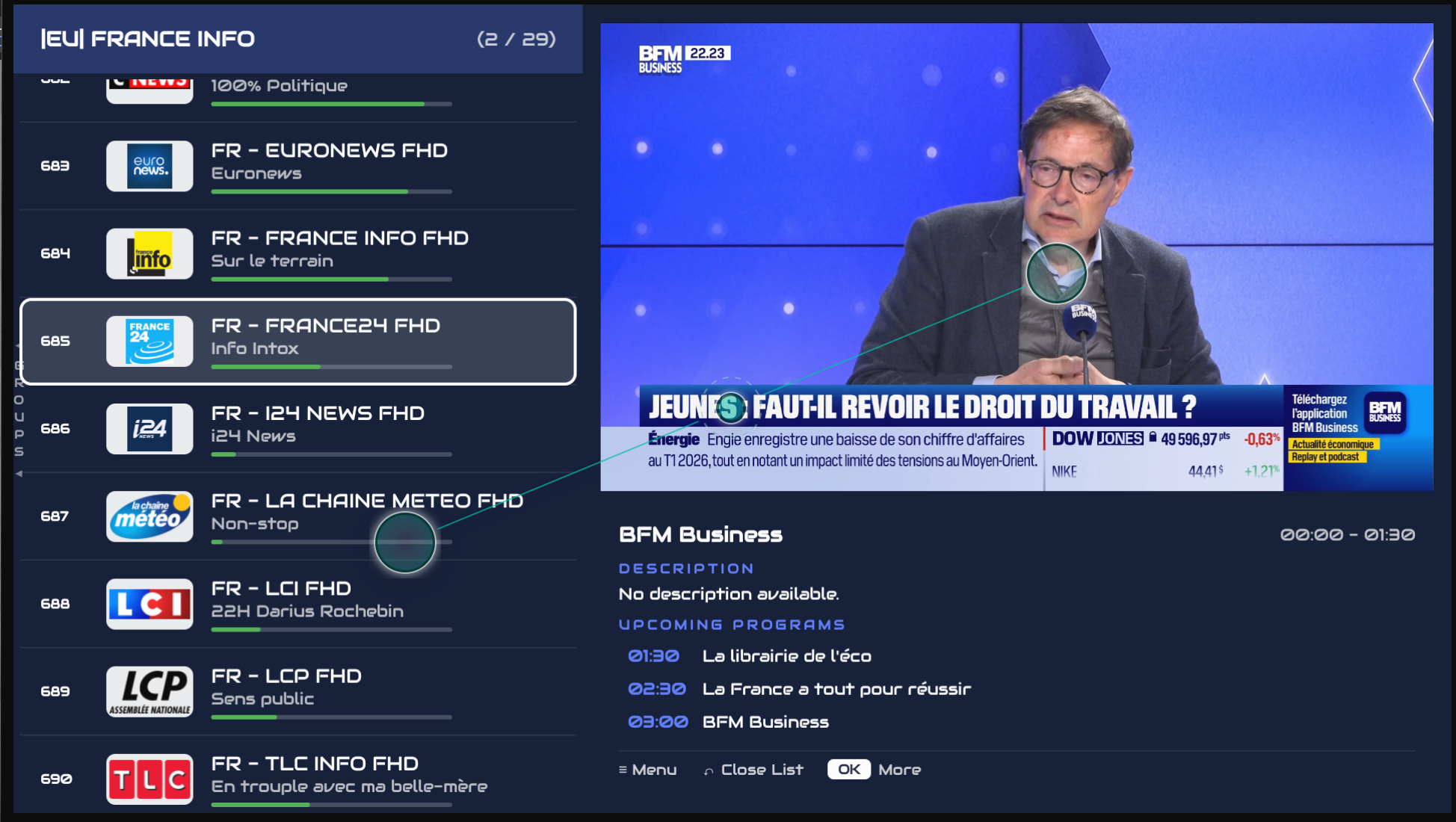The height and width of the screenshot is (822, 1456).
Task: Click channel number 690
Action: [x=56, y=779]
